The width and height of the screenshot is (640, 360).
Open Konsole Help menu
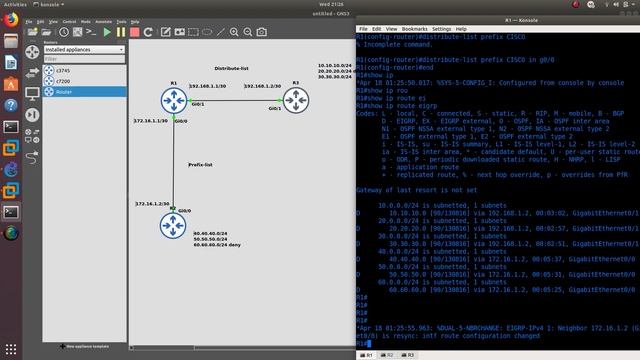[461, 29]
